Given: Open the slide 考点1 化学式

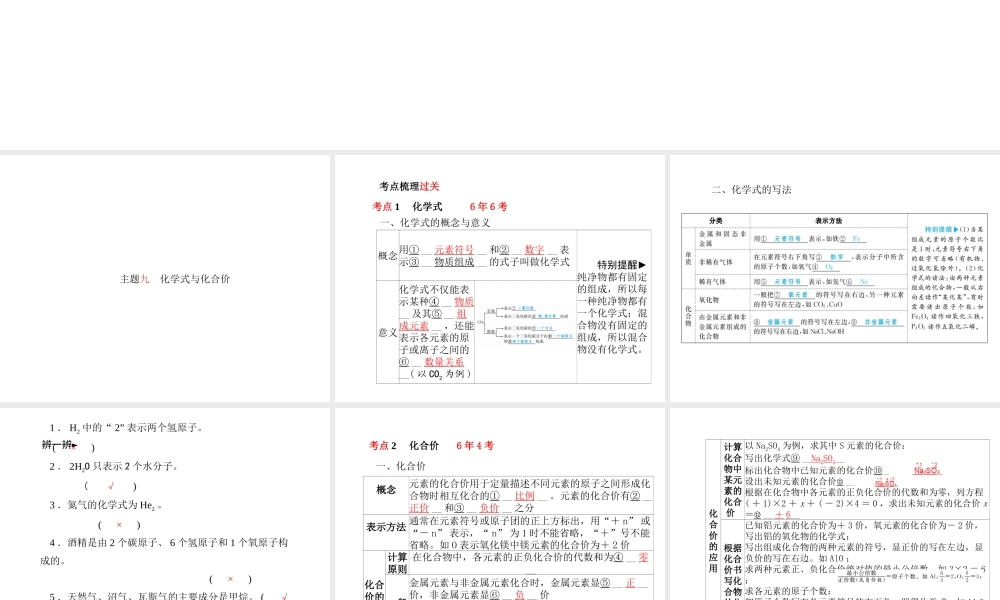Looking at the screenshot, I should pyautogui.click(x=499, y=279).
